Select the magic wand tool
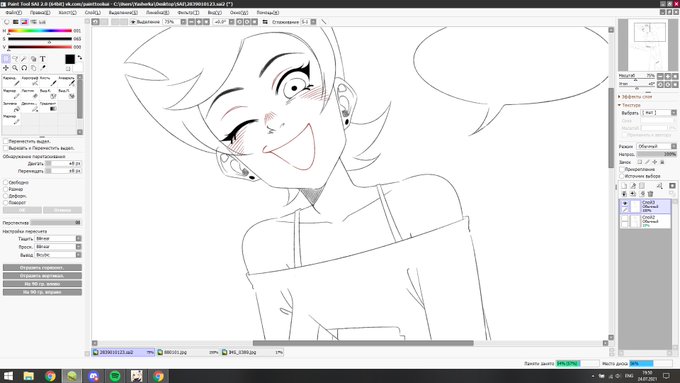 (x=24, y=59)
